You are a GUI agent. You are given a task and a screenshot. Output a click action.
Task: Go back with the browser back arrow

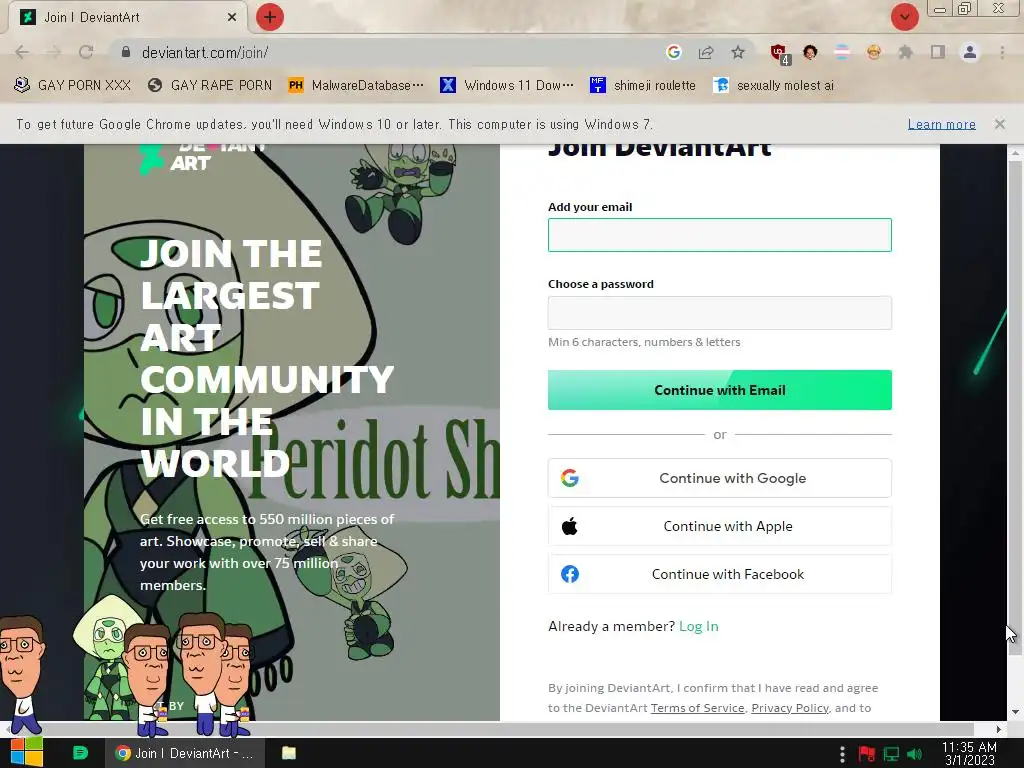22,52
